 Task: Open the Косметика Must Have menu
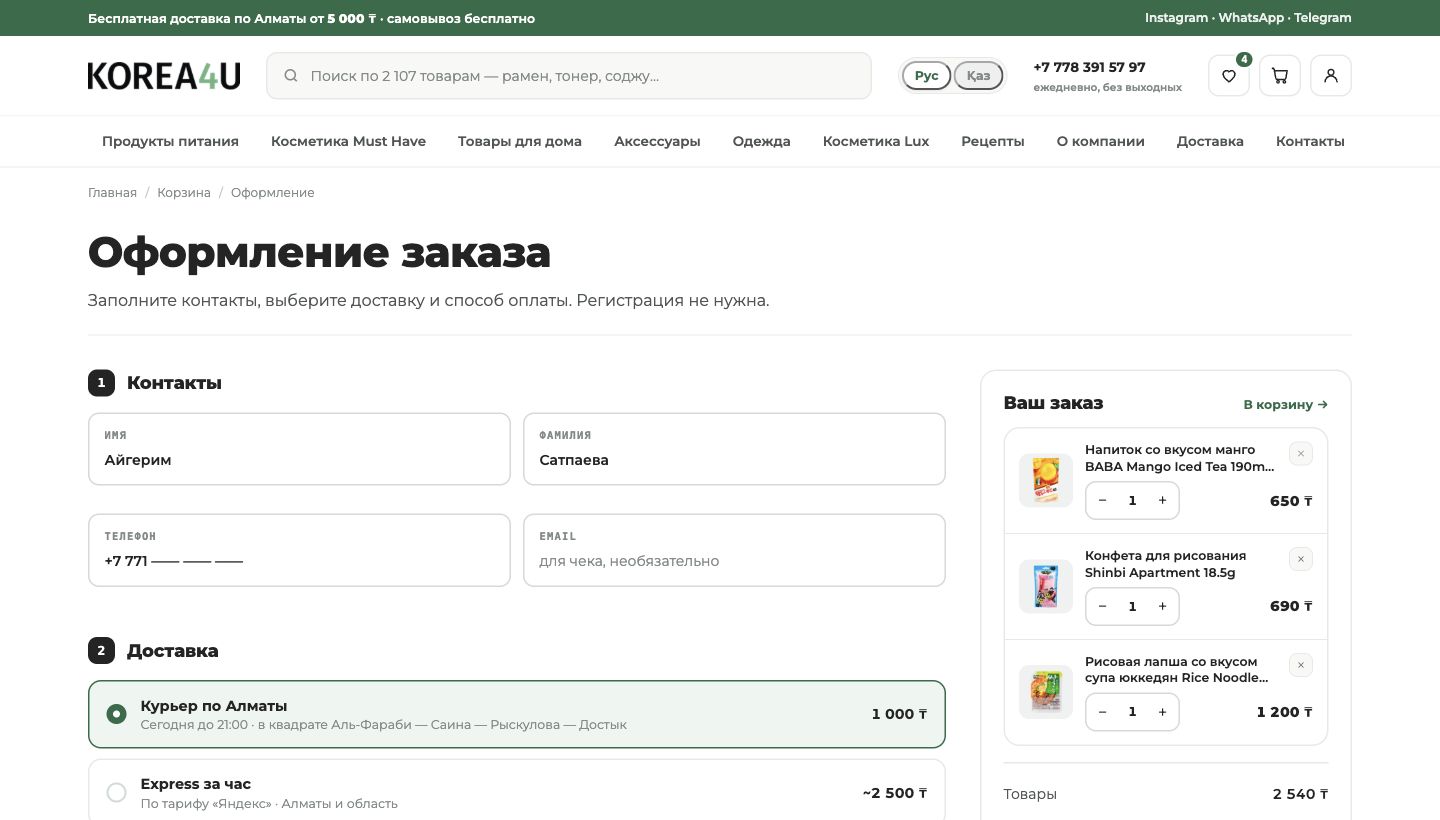click(x=348, y=141)
